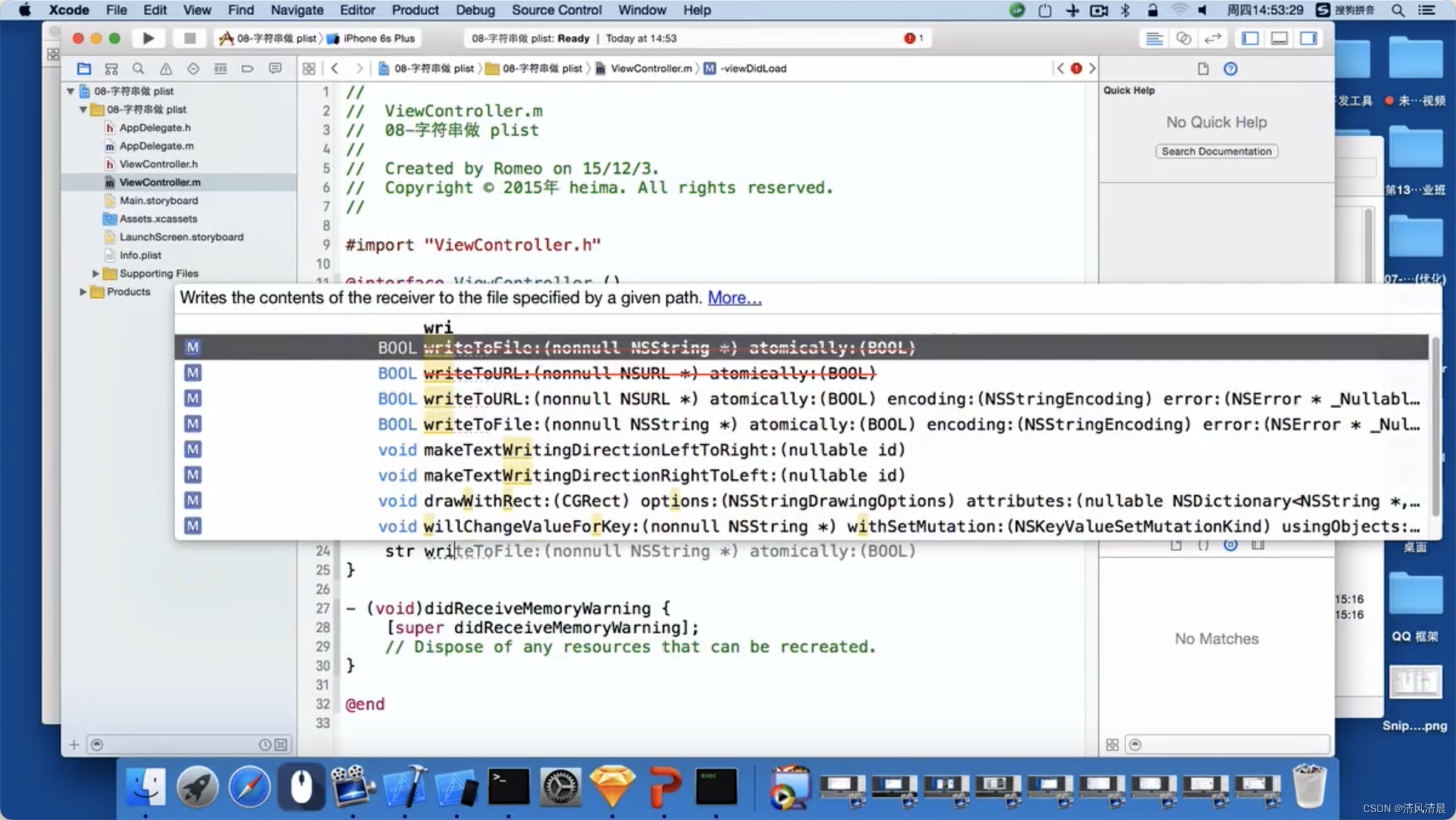Open -viewDidLoad method jump bar segment
1456x820 pixels.
coord(746,69)
